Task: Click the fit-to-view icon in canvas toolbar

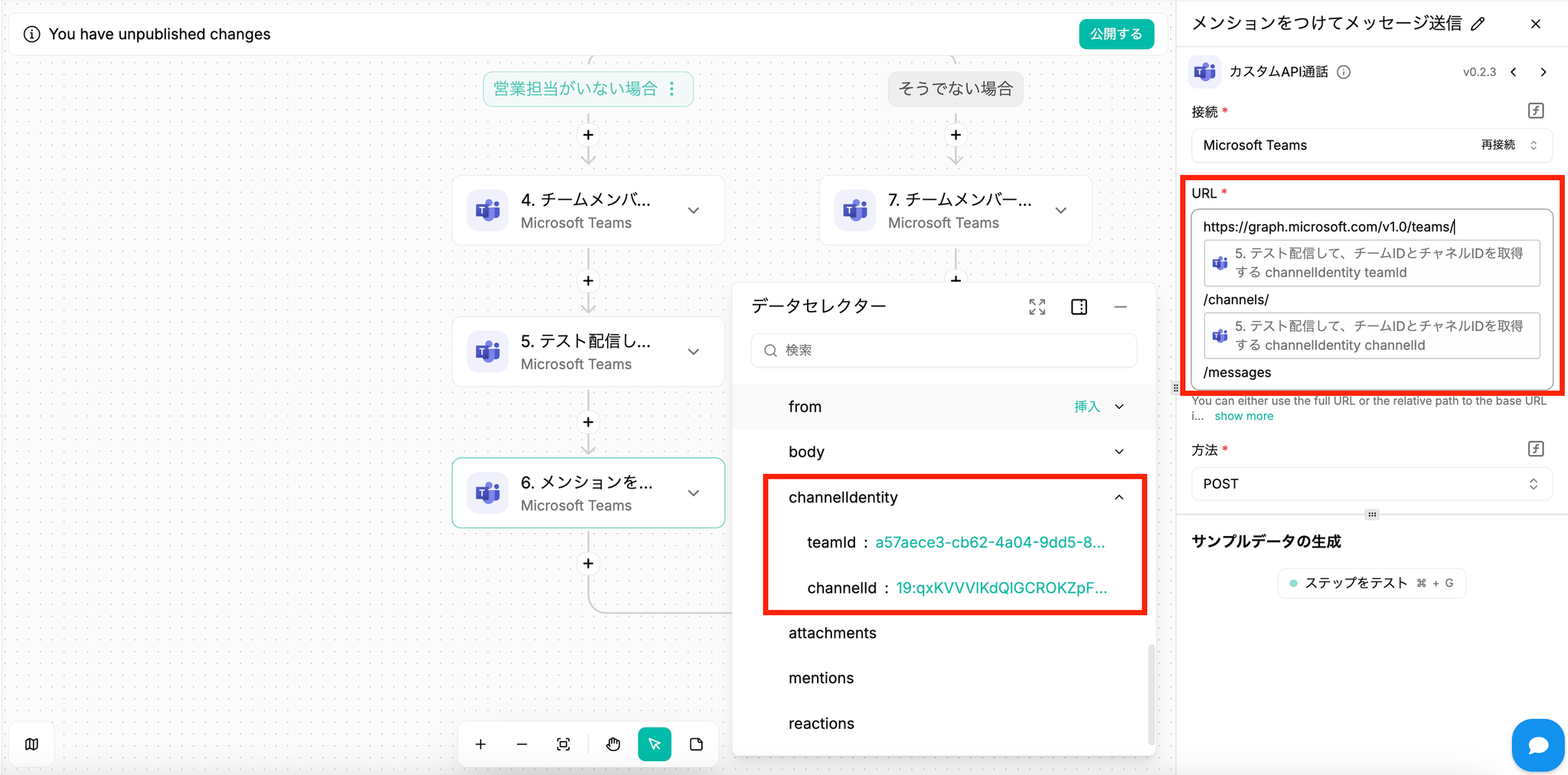Action: click(563, 744)
